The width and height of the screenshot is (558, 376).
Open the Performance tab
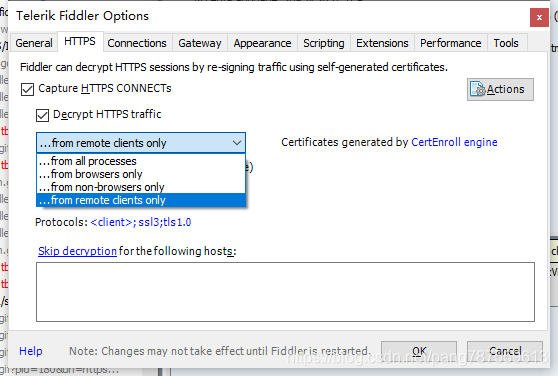click(x=451, y=43)
